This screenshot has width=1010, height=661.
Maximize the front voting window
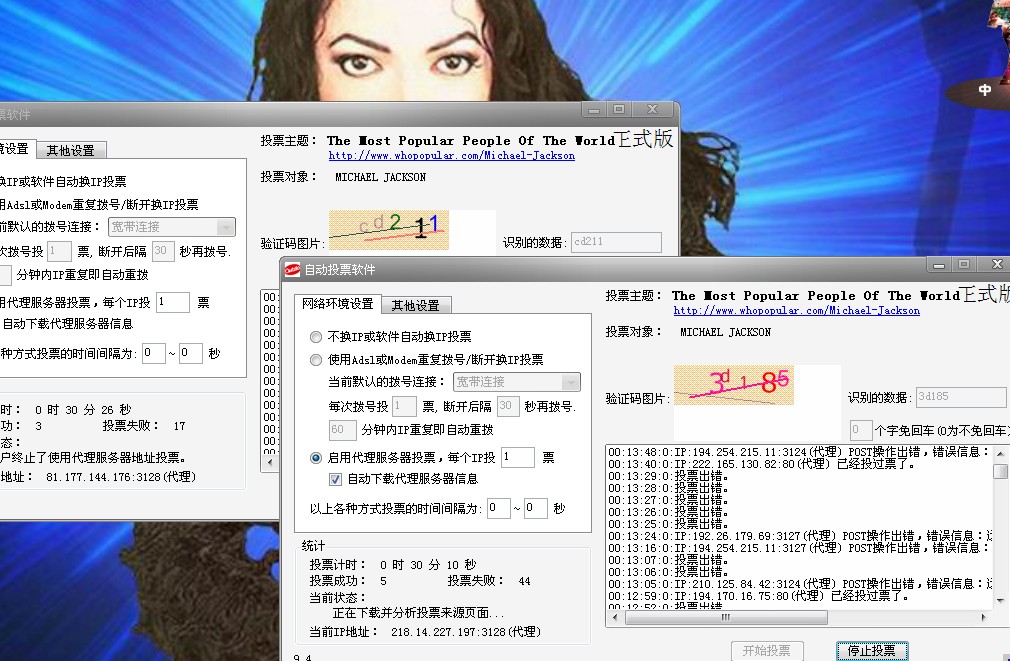pos(964,264)
